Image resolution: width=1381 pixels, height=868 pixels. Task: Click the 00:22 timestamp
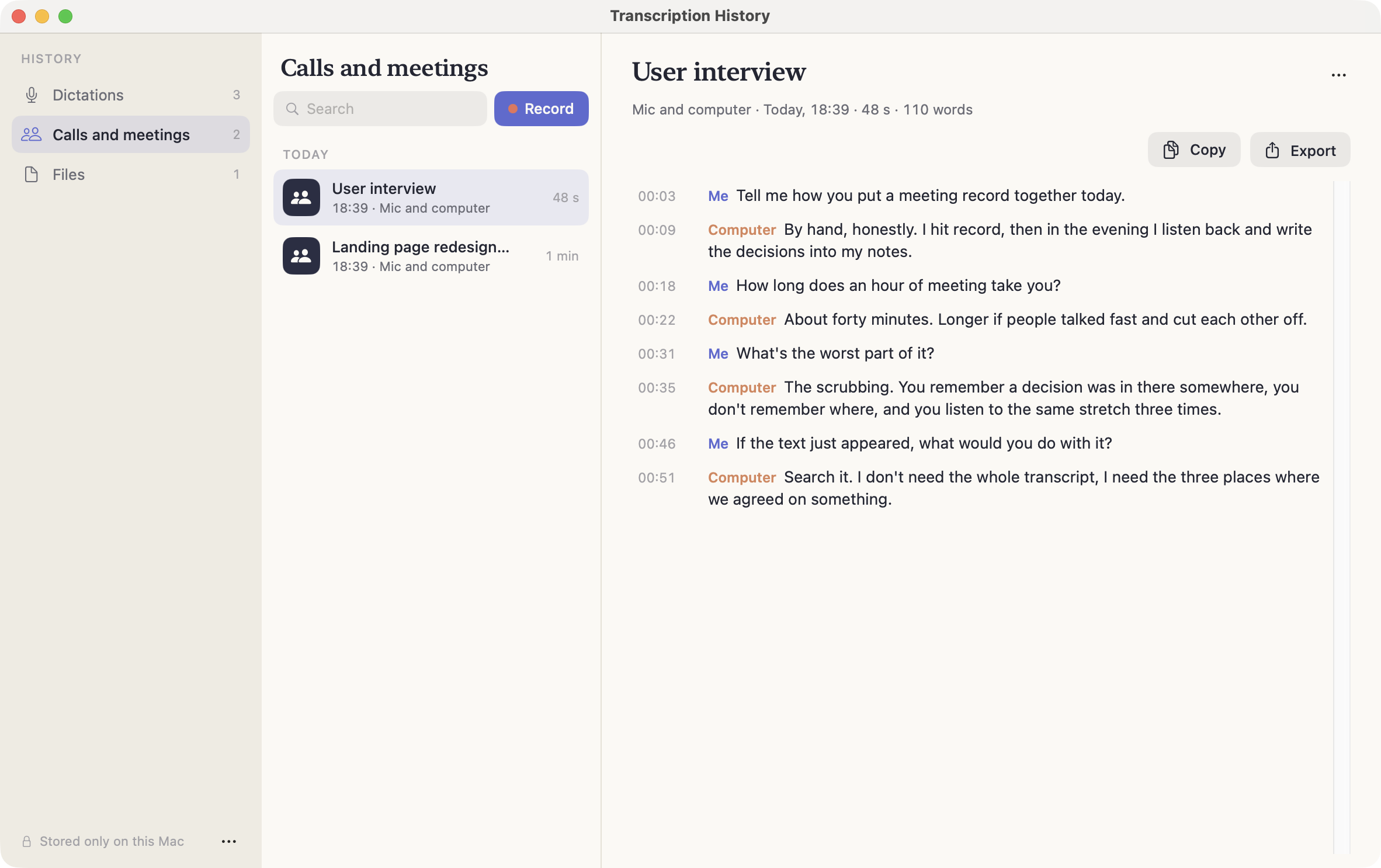click(x=657, y=320)
